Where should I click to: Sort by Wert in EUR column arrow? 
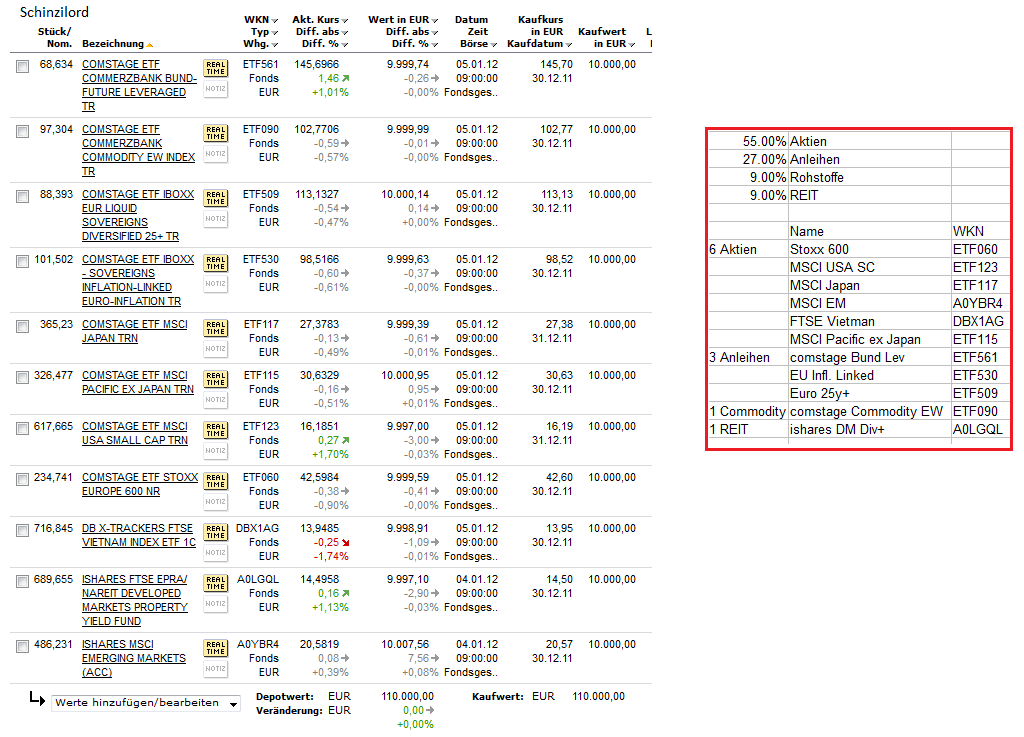pos(435,21)
